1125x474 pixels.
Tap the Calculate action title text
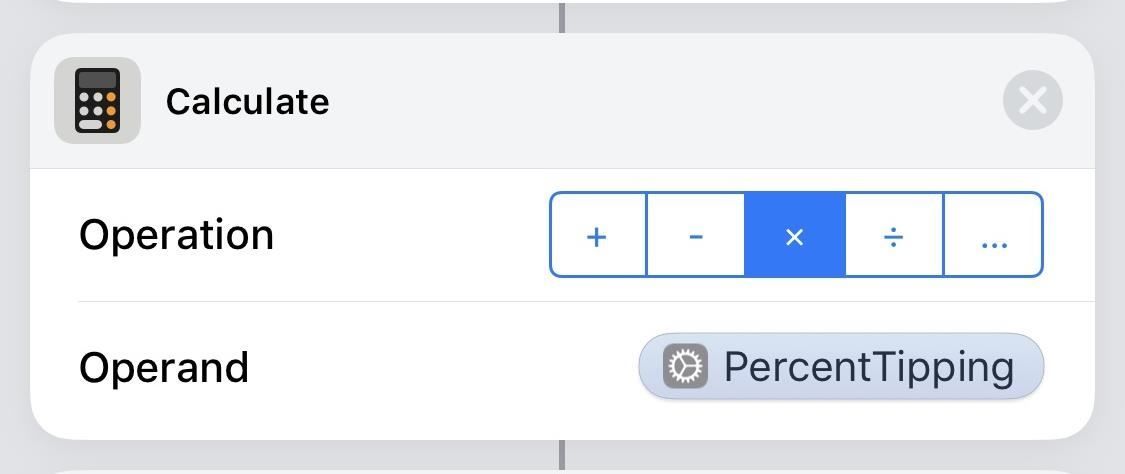[x=247, y=101]
